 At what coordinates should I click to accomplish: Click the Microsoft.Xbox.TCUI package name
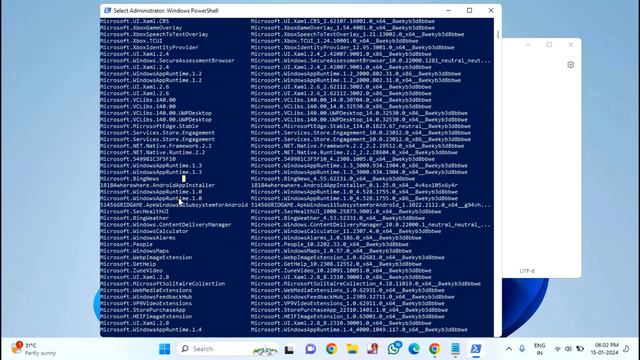click(x=131, y=41)
